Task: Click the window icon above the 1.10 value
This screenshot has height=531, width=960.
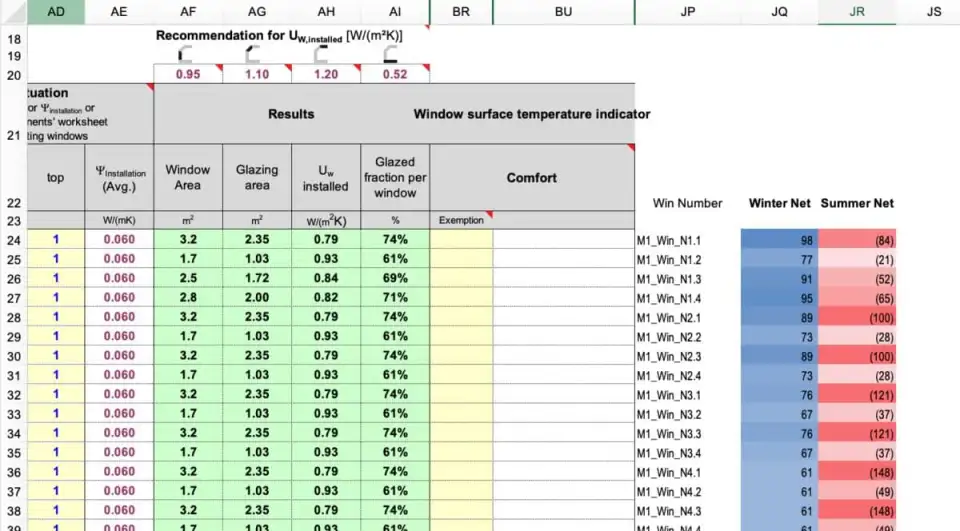Action: [255, 55]
